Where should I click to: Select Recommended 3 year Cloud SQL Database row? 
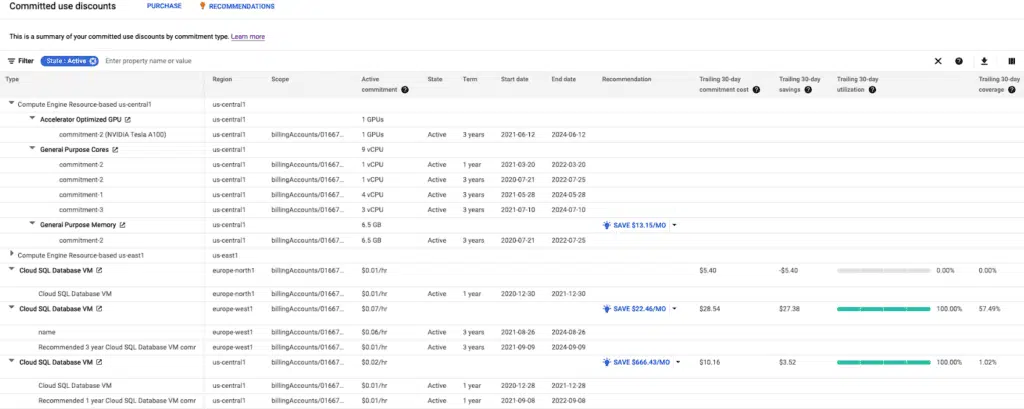512,347
